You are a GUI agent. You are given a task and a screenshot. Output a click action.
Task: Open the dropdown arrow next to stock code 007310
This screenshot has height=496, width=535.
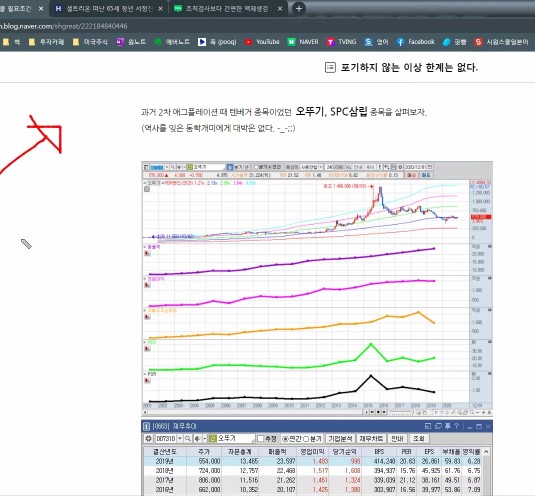(179, 438)
